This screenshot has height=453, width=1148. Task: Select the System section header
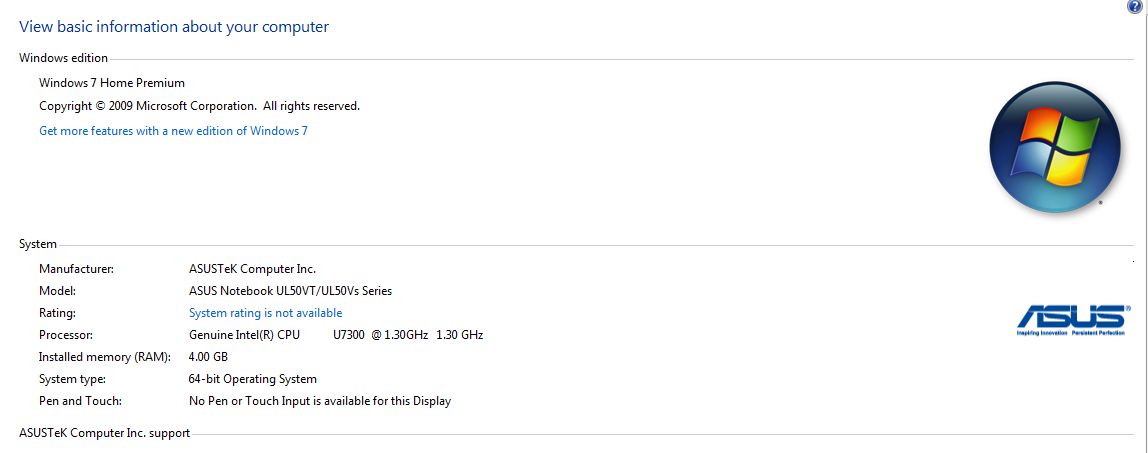(x=38, y=244)
